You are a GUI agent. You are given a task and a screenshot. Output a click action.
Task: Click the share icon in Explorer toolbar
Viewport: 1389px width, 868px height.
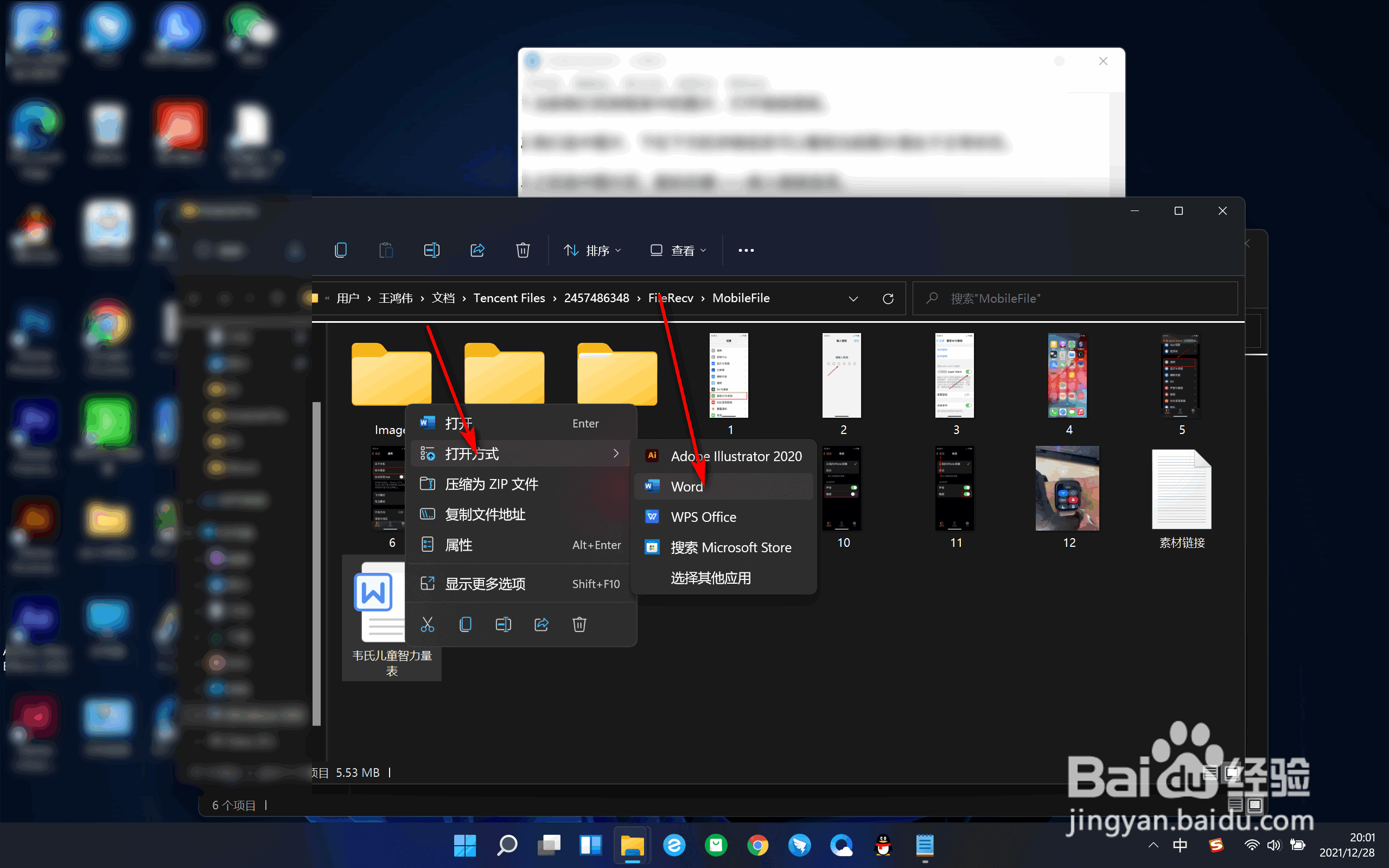(477, 250)
